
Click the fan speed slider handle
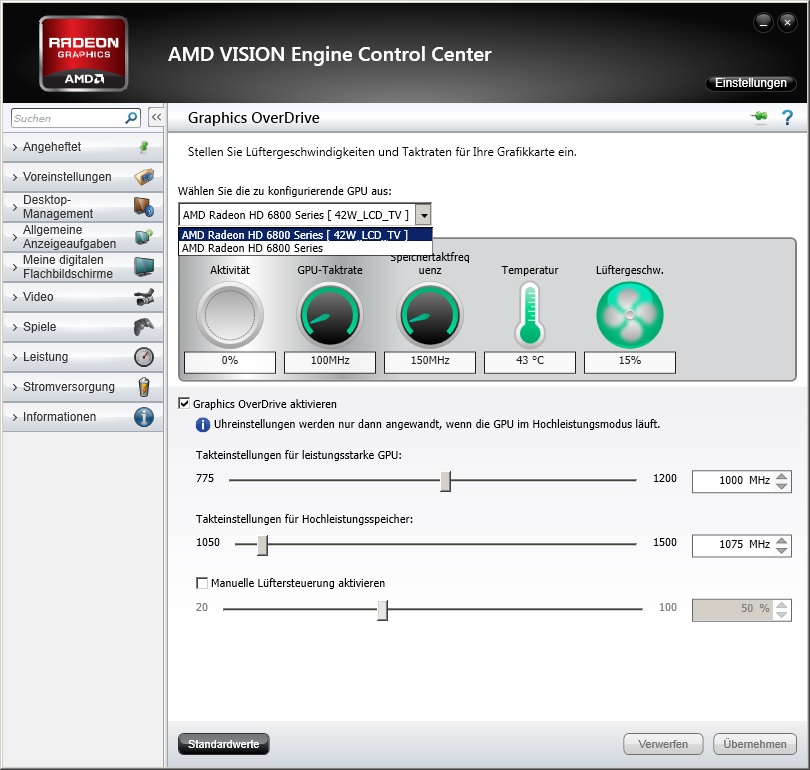[382, 610]
